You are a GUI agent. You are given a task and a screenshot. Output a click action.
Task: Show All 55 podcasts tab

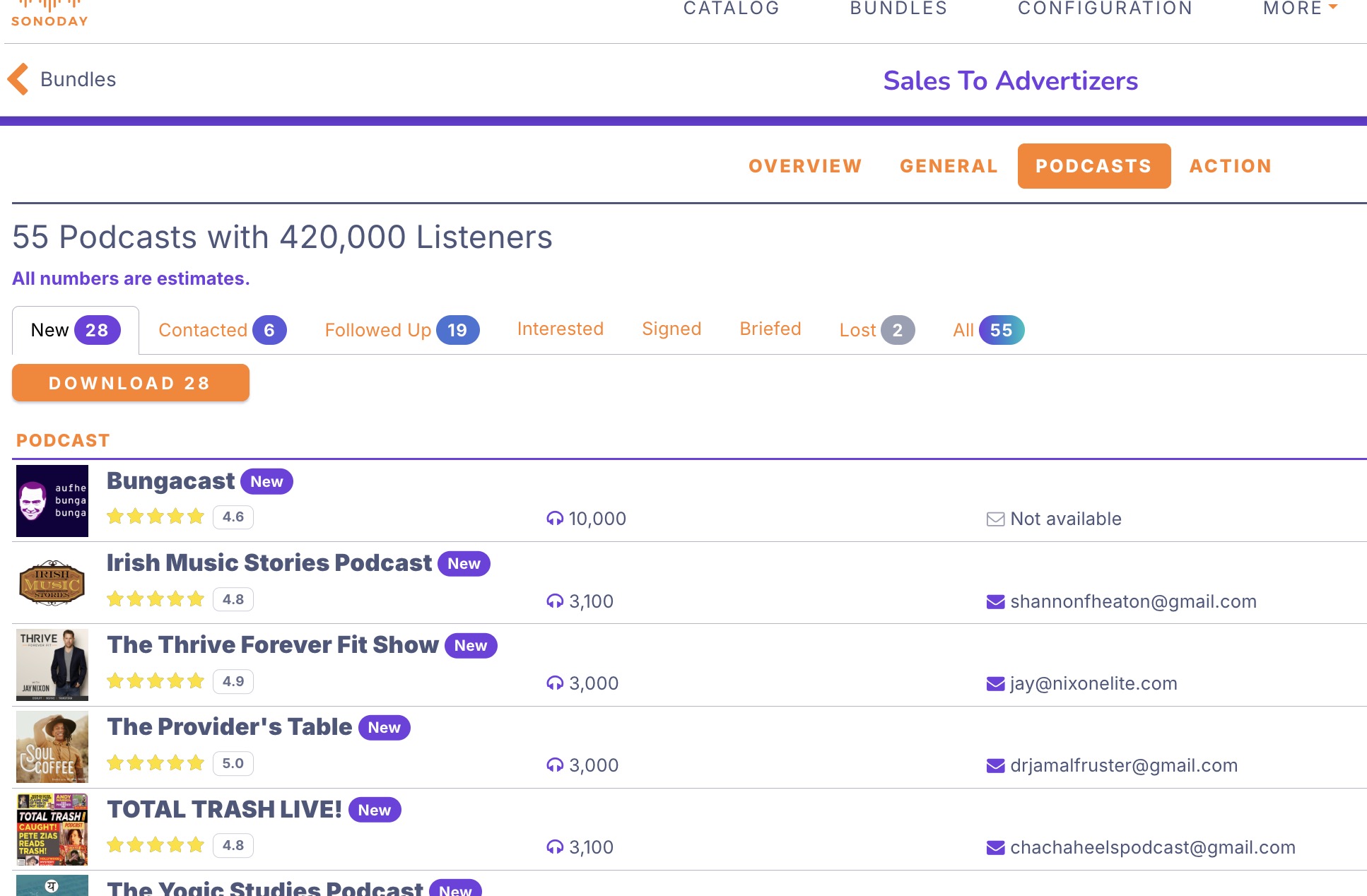(987, 330)
